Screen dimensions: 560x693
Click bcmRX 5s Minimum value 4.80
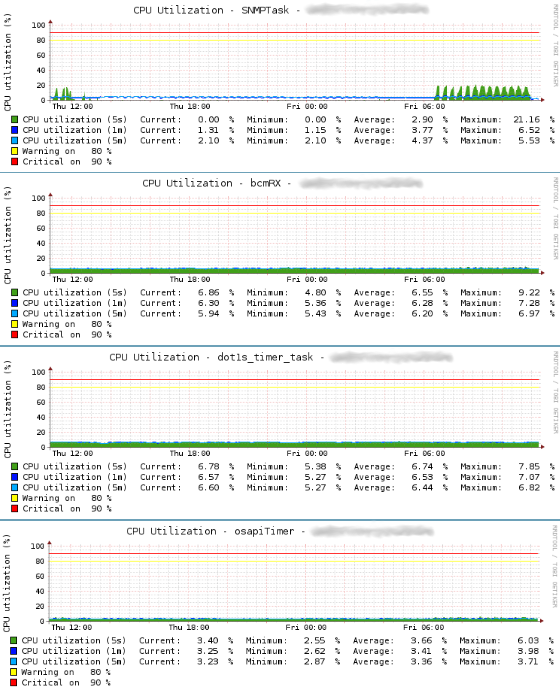pos(316,293)
